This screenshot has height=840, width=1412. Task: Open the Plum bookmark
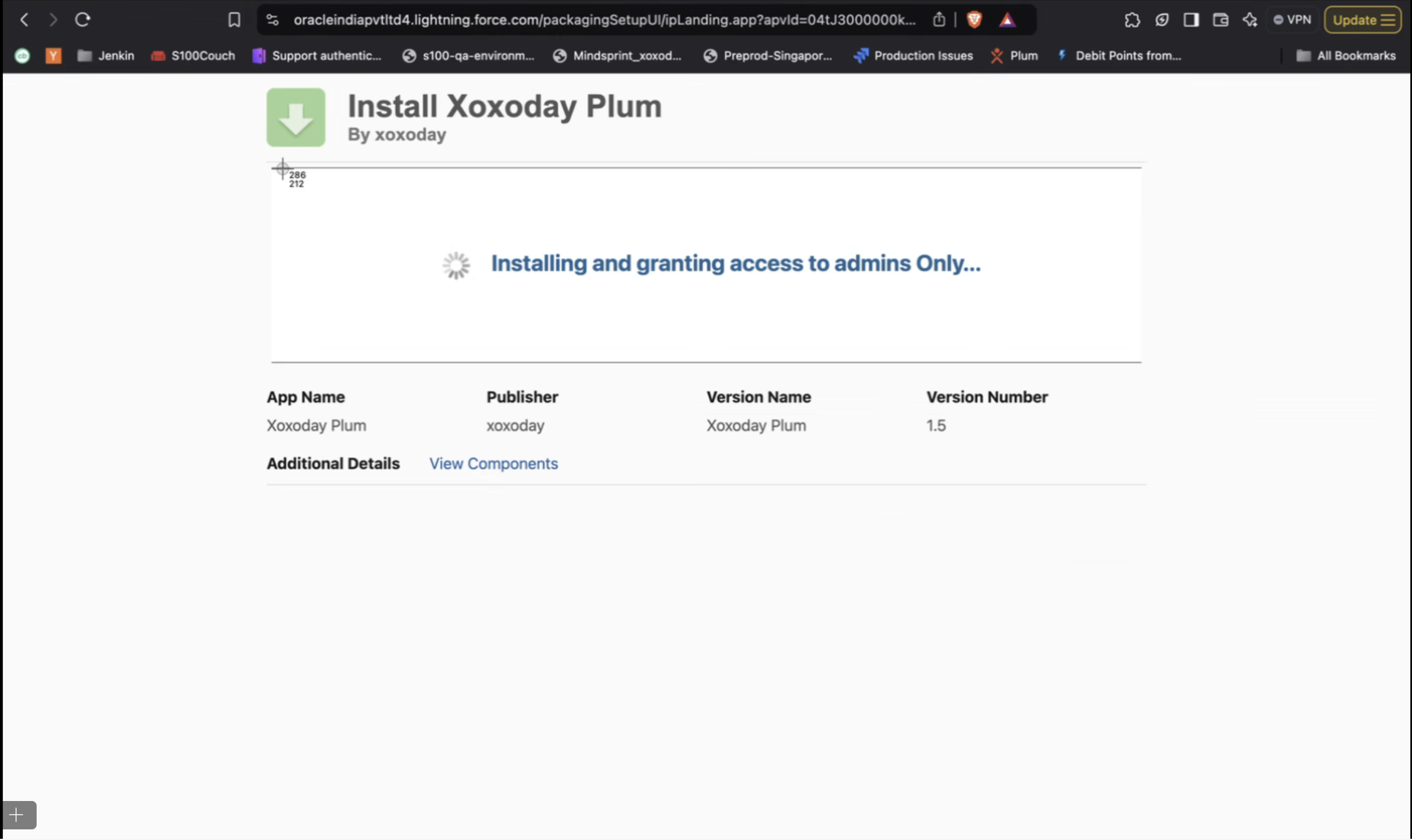(x=1014, y=56)
